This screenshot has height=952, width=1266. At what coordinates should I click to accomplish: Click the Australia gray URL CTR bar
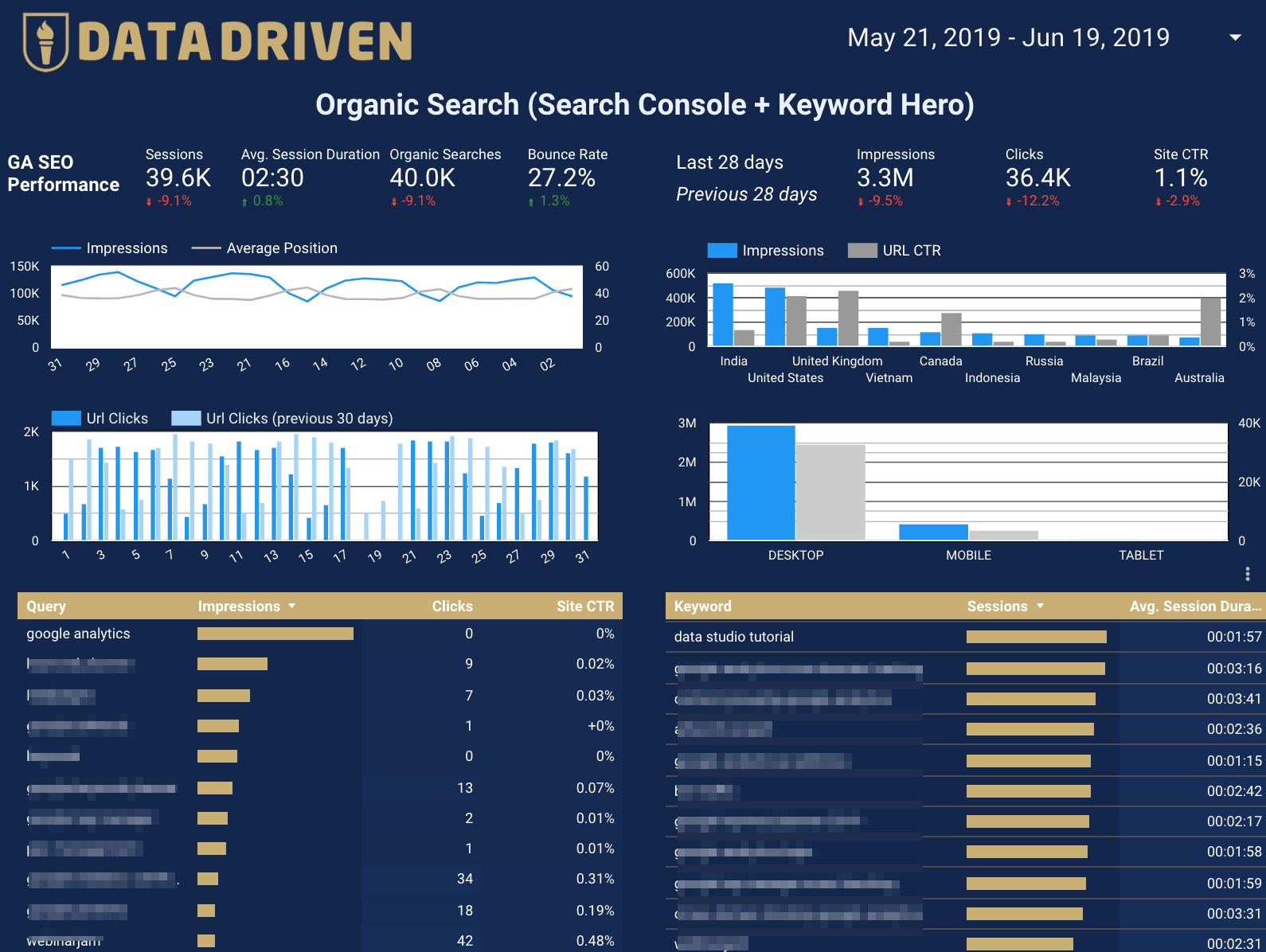(1210, 322)
